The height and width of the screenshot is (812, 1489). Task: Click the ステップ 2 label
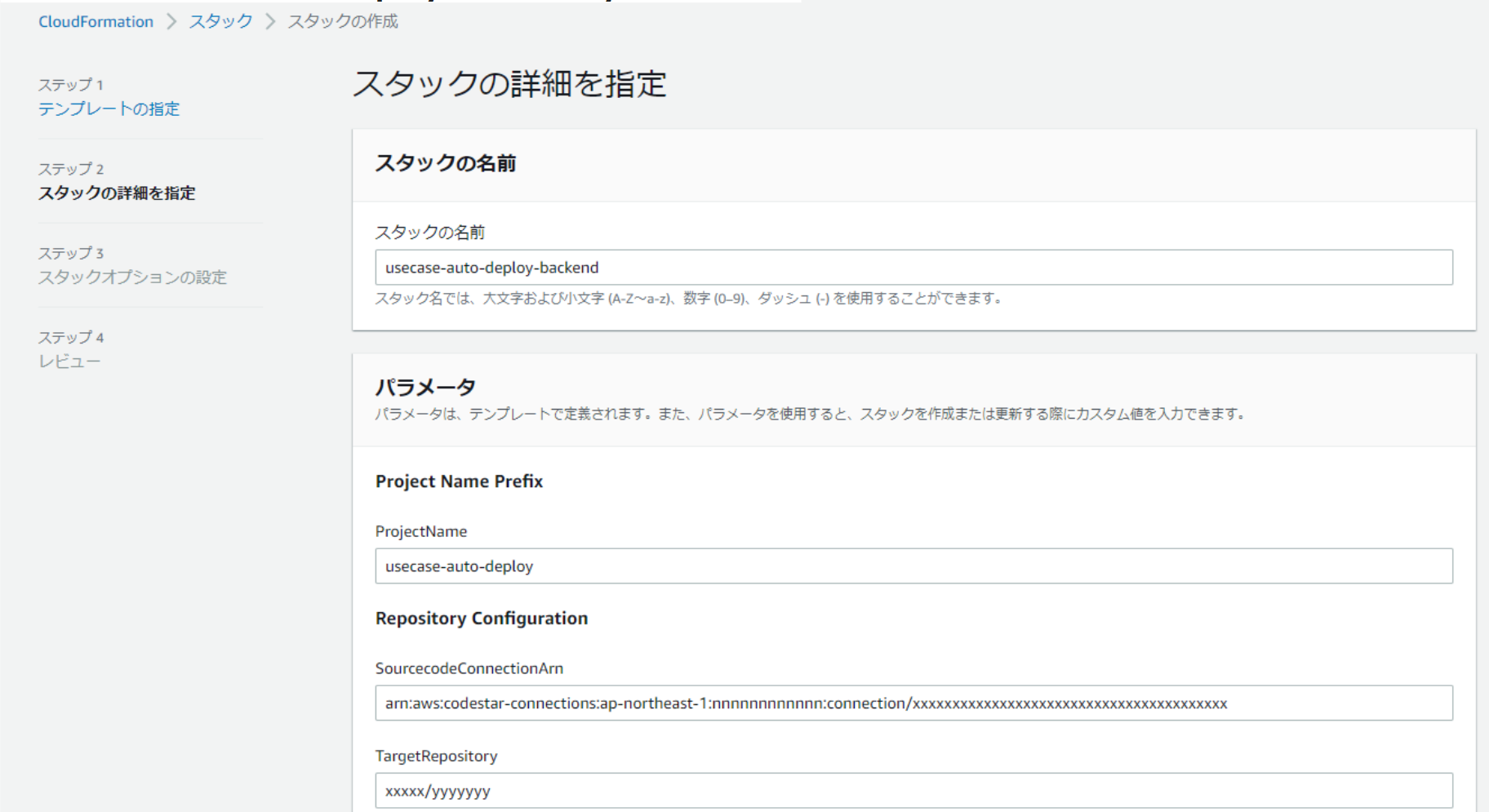[71, 169]
